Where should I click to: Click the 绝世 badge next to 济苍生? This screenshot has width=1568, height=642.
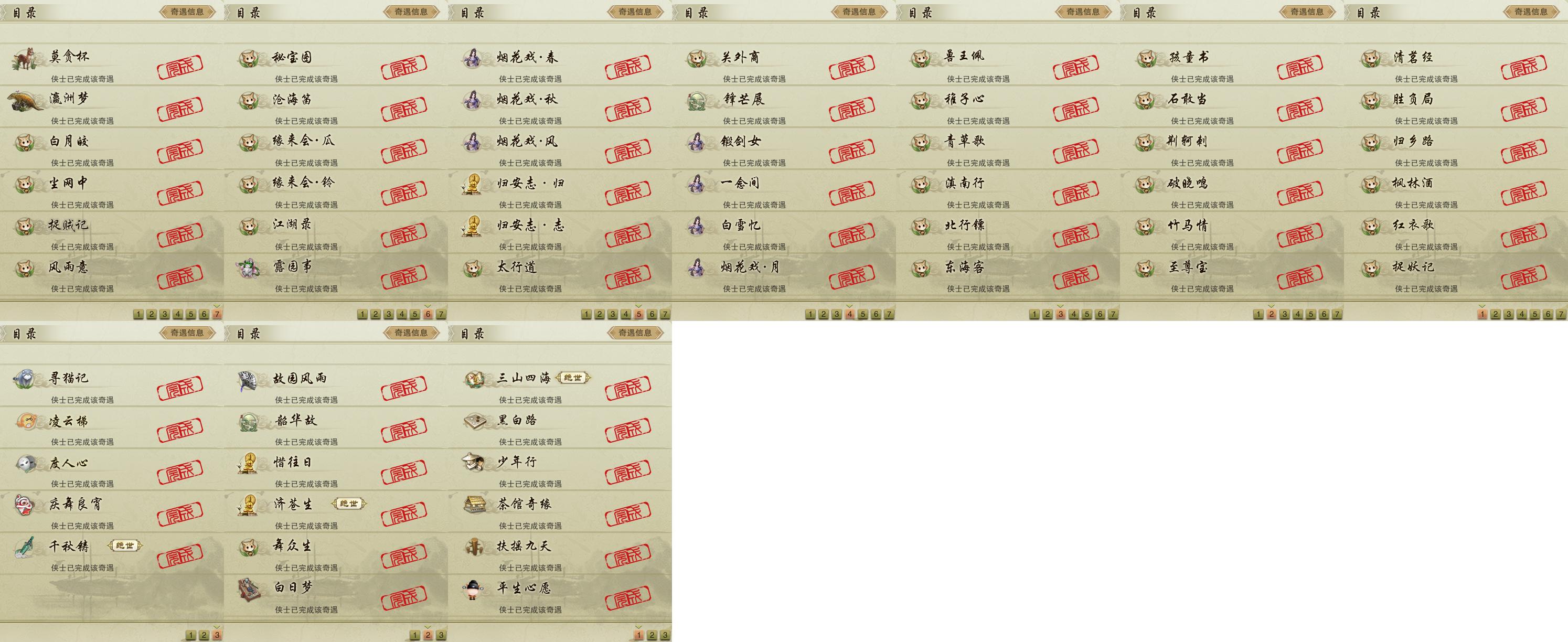click(x=349, y=504)
